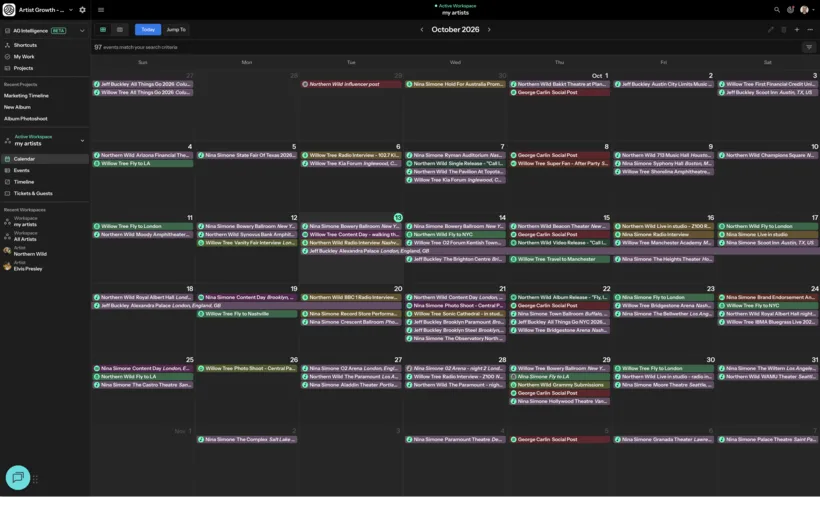Select highlighted date 13
This screenshot has width=820, height=513.
click(x=398, y=218)
